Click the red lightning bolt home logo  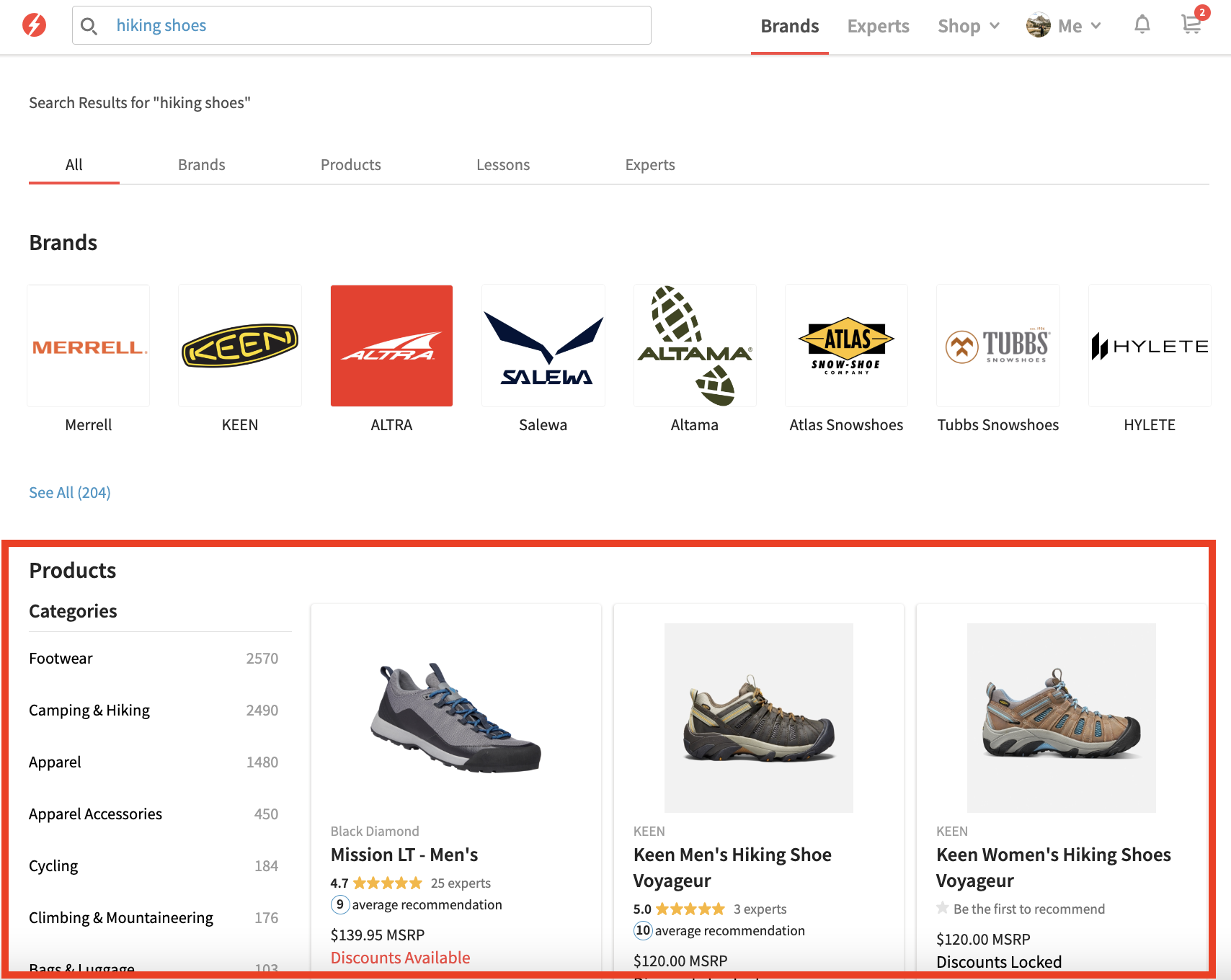pyautogui.click(x=34, y=25)
